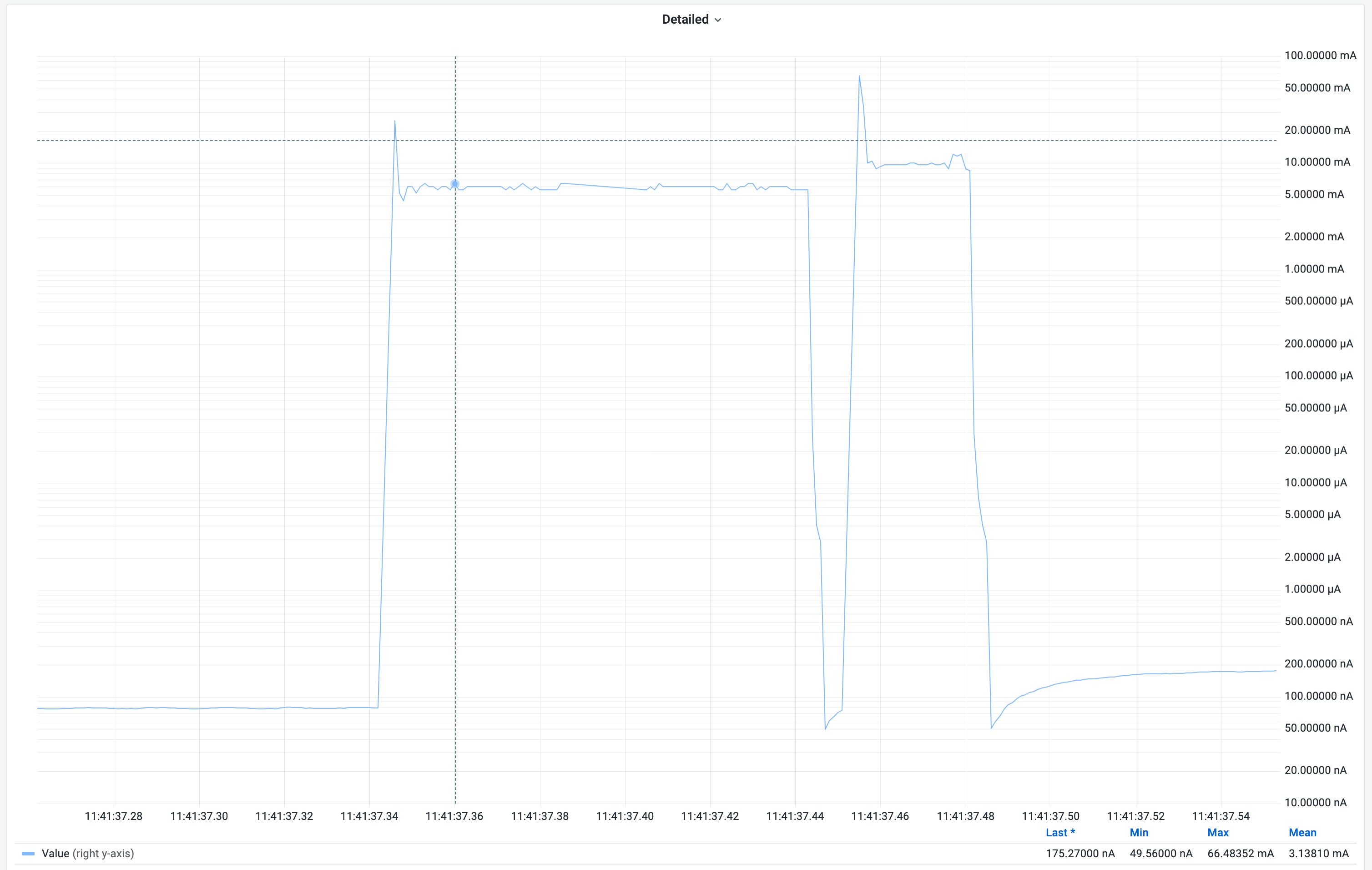
Task: Click the 11:41:37.36 x-axis label
Action: (x=454, y=816)
